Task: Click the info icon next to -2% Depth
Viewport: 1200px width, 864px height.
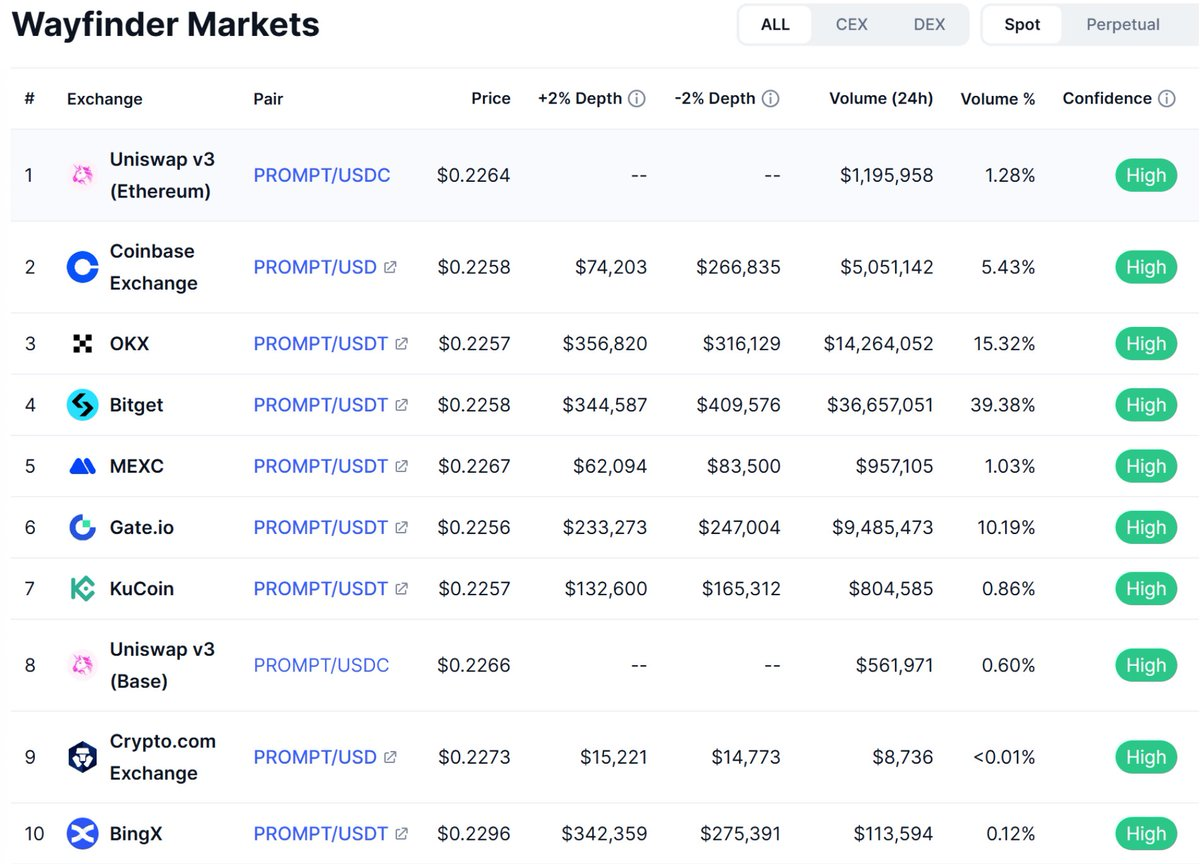Action: point(770,99)
